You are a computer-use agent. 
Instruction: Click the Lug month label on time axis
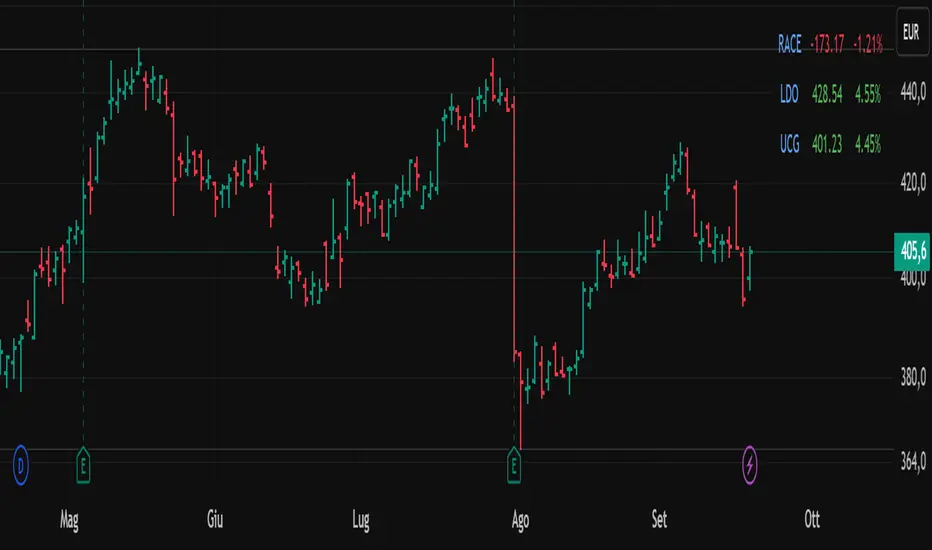point(360,520)
